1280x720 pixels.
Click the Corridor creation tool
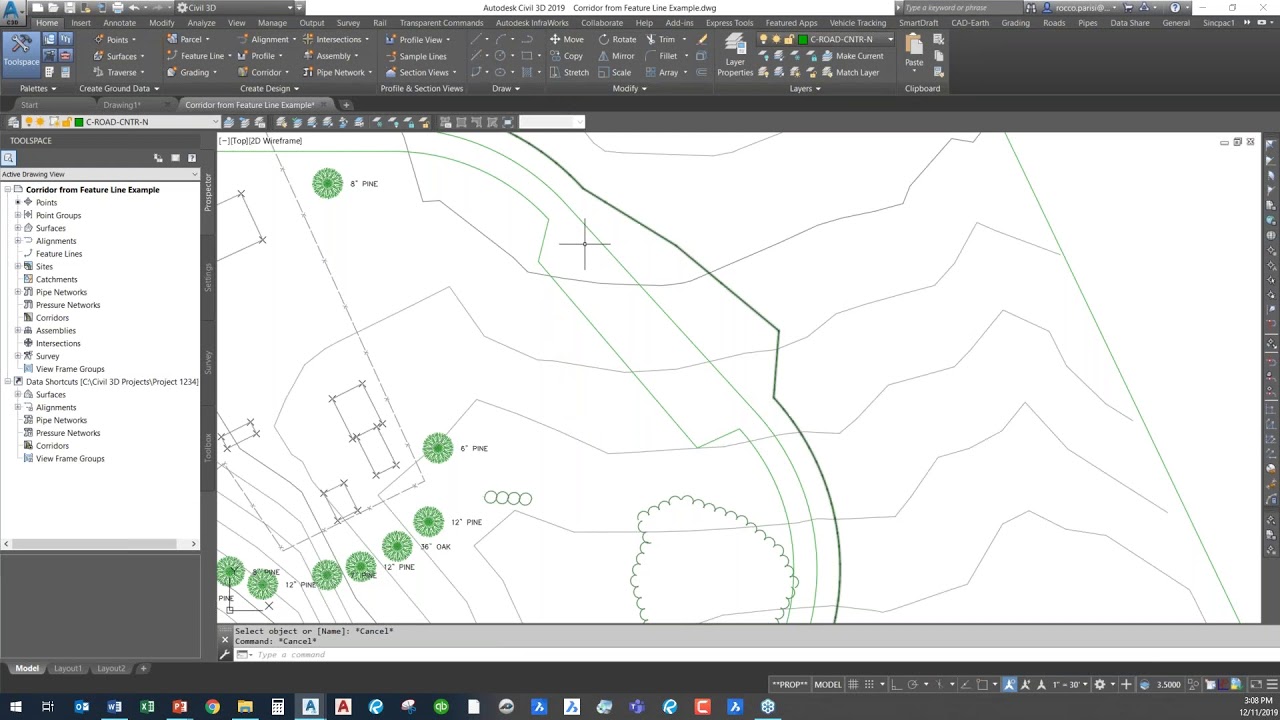point(265,72)
